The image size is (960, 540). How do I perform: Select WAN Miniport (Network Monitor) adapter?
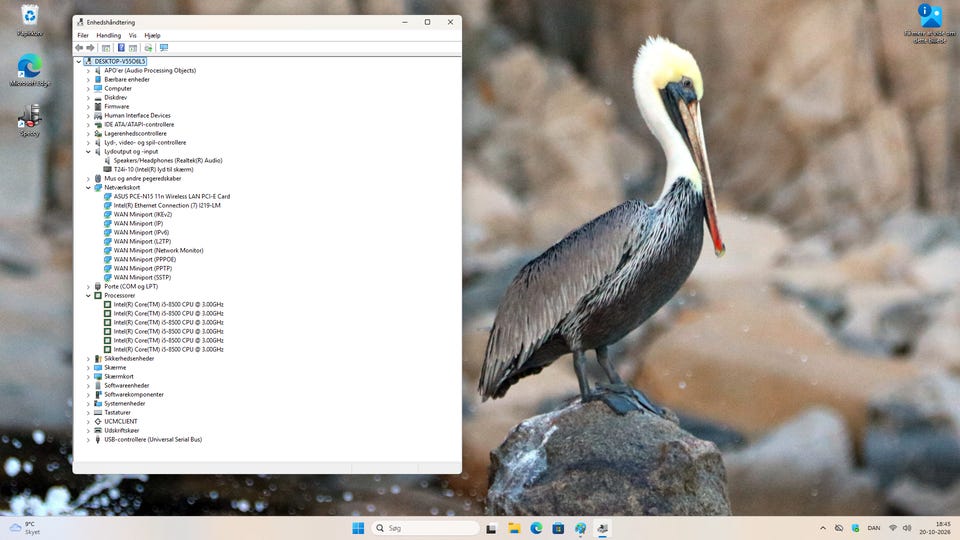coord(158,250)
